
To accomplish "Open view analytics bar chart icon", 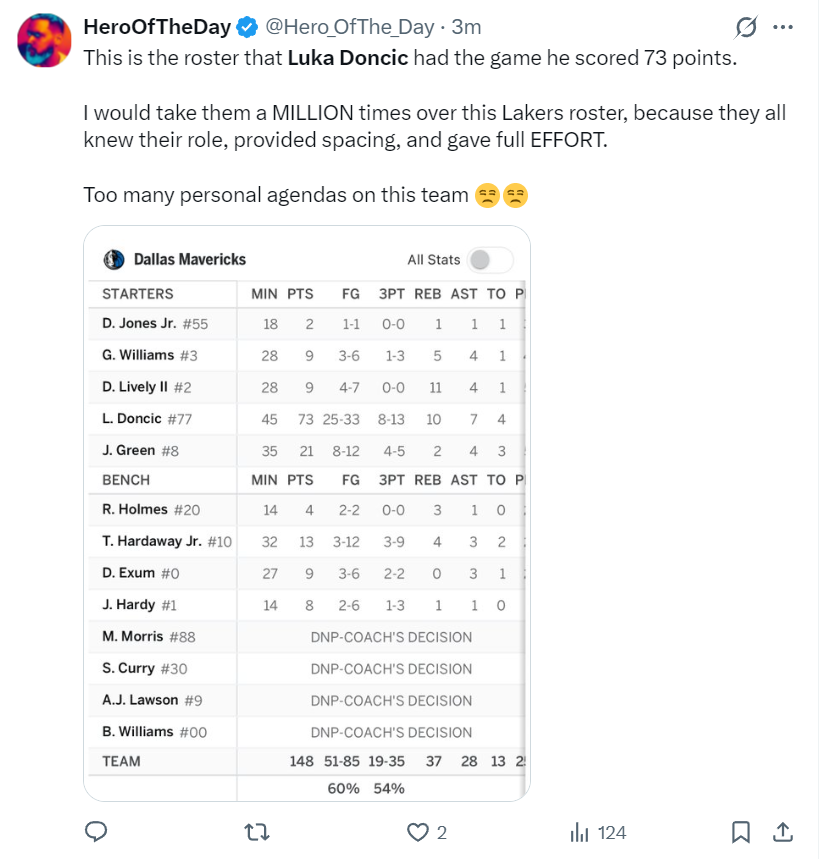I will [x=579, y=832].
